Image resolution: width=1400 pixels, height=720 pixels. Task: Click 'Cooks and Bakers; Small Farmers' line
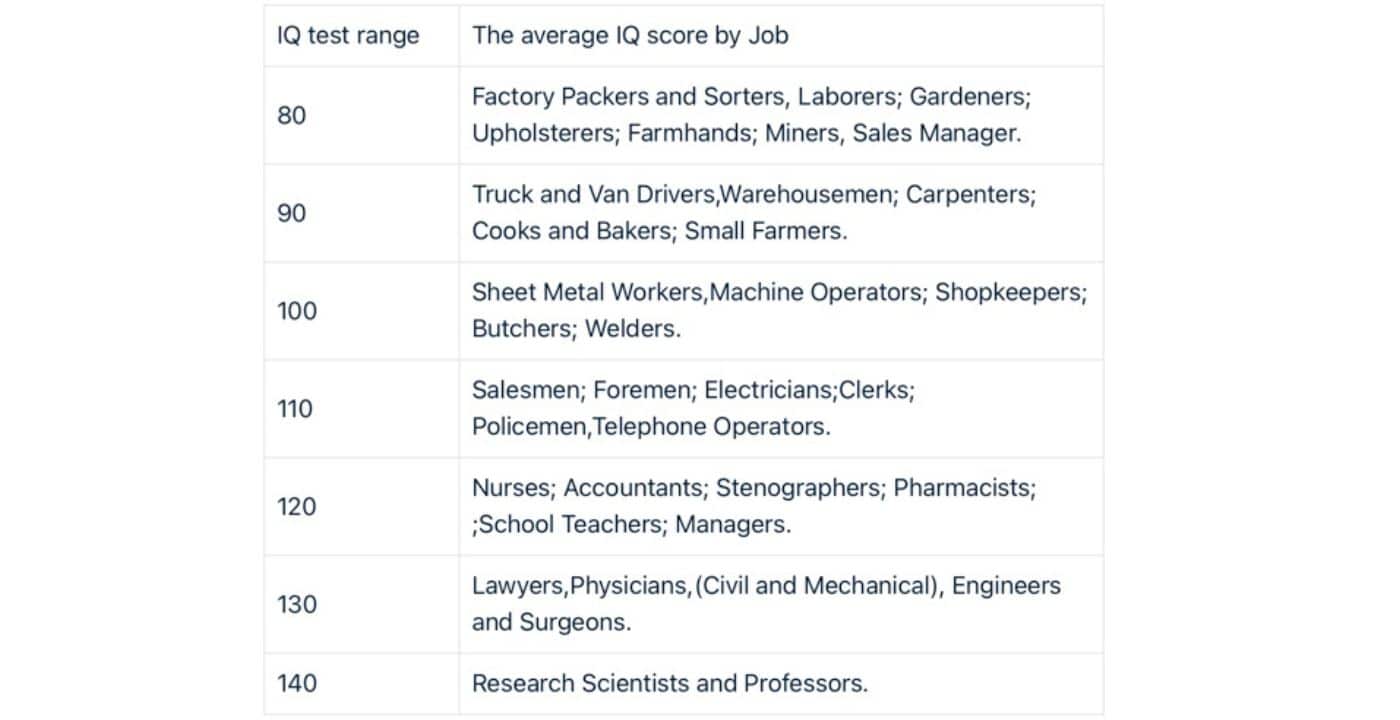point(657,231)
